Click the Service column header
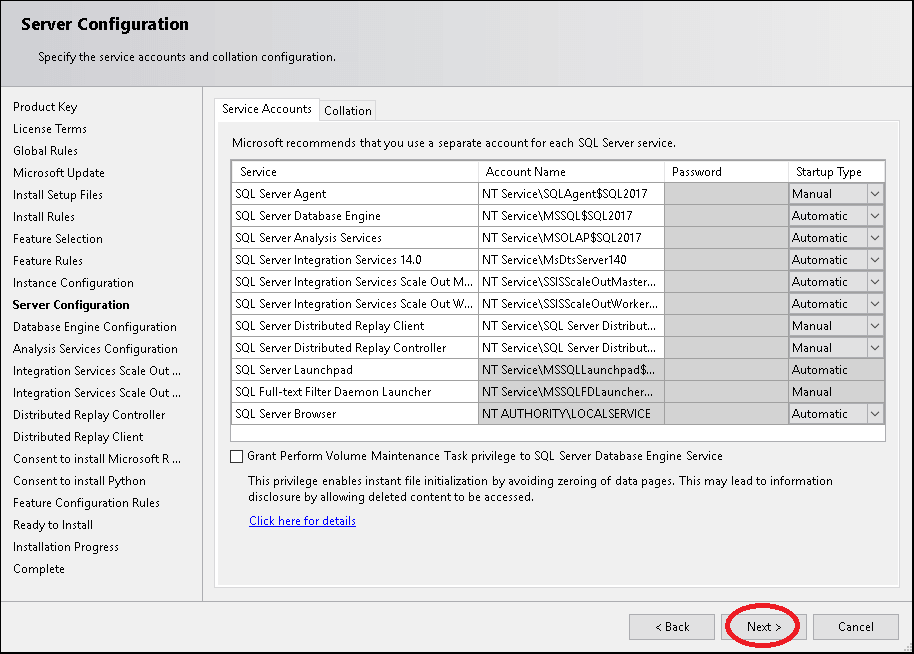Screen dimensions: 914x654 [x=354, y=172]
